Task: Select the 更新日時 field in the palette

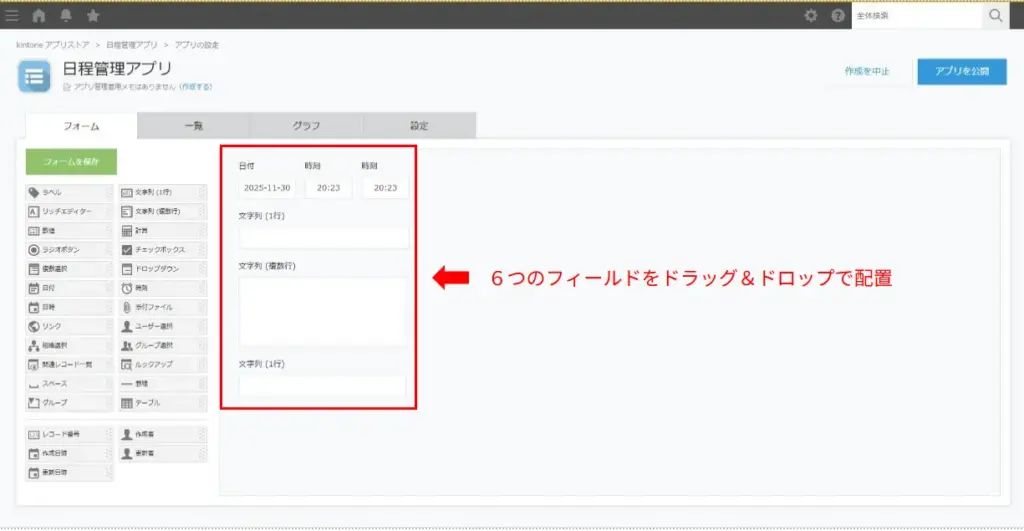Action: (69, 472)
